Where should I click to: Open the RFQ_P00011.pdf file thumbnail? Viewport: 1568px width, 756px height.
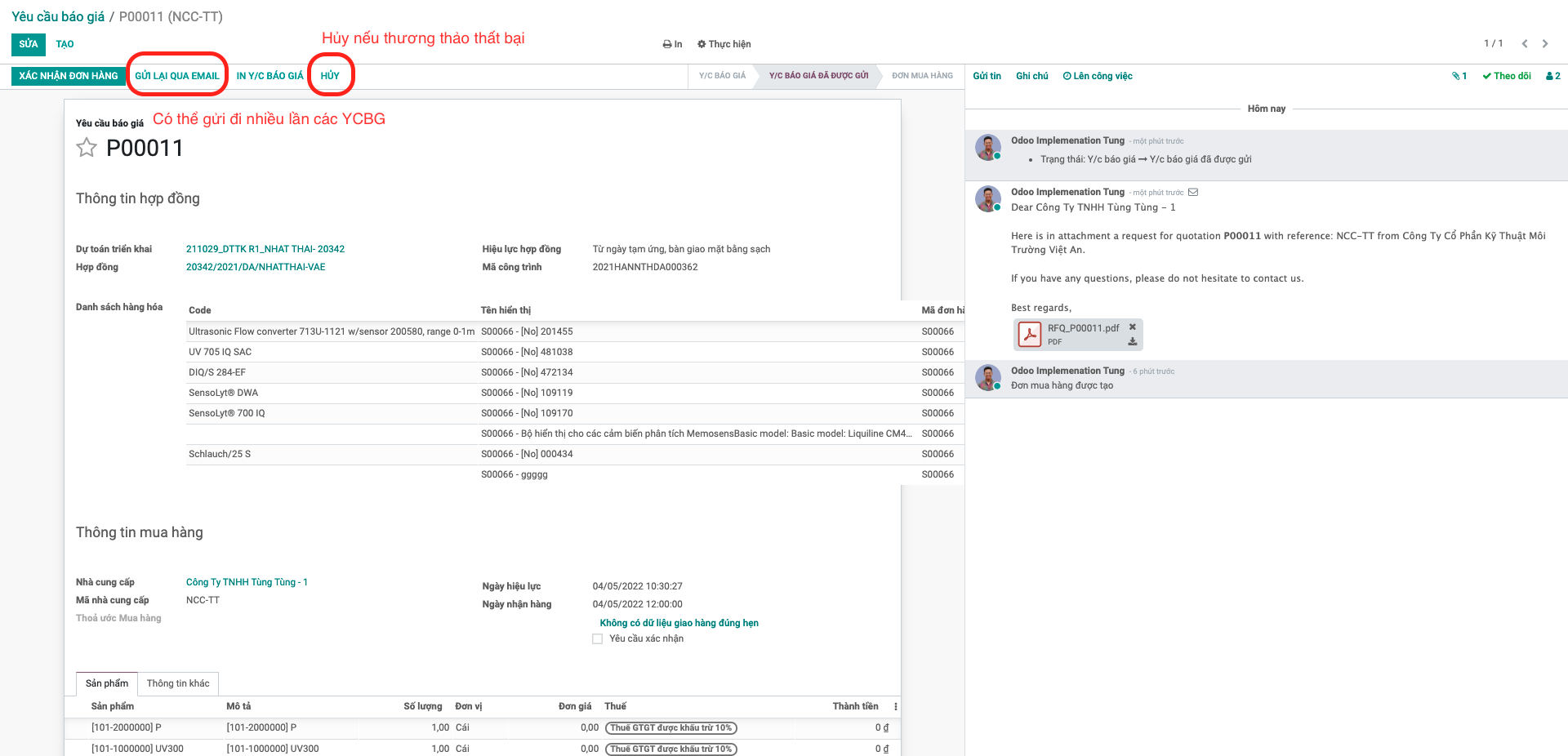[1030, 335]
